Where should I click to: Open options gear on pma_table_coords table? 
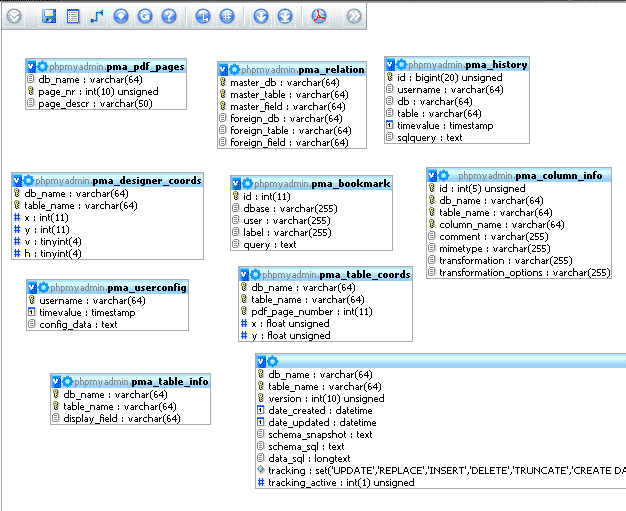pos(256,274)
